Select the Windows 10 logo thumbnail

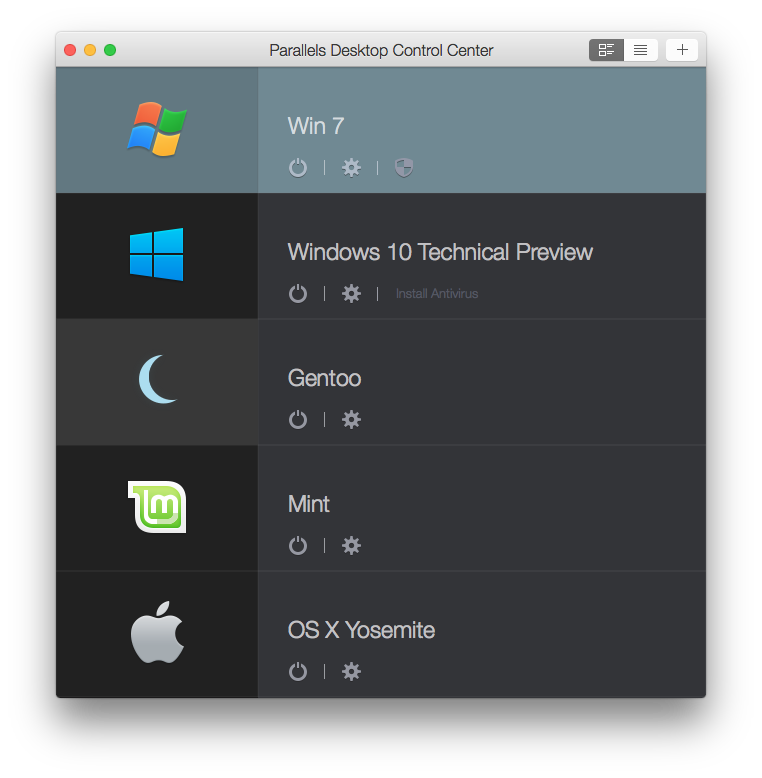click(x=157, y=255)
